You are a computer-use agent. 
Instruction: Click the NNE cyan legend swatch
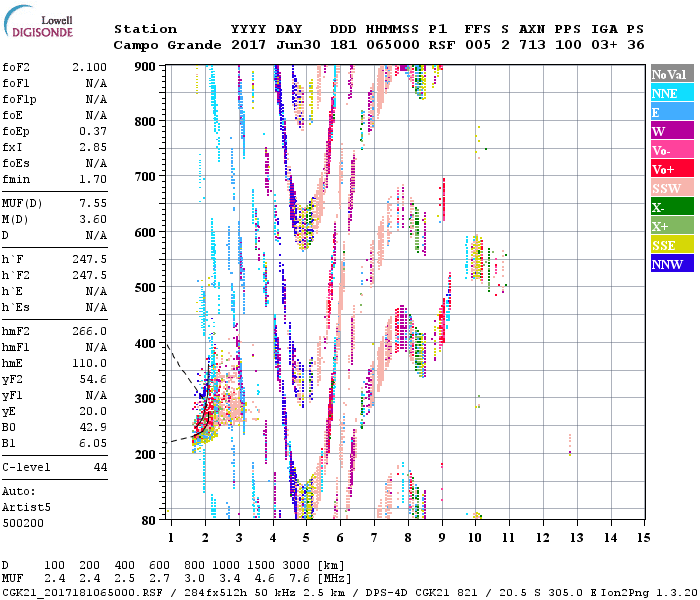pyautogui.click(x=671, y=93)
